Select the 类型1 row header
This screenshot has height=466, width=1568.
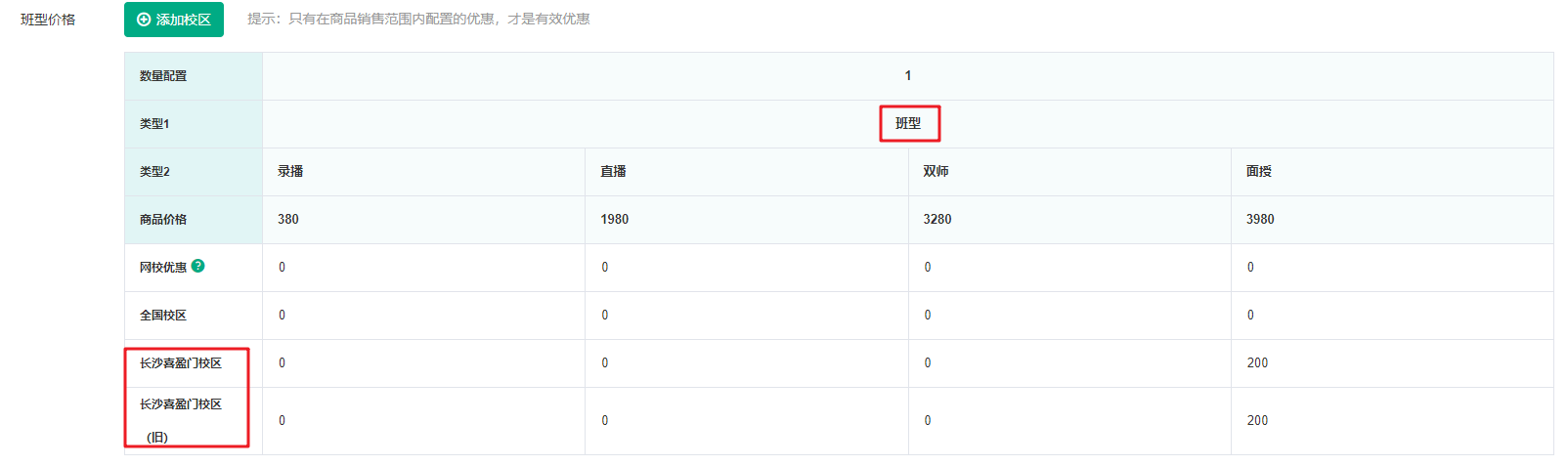(x=194, y=124)
